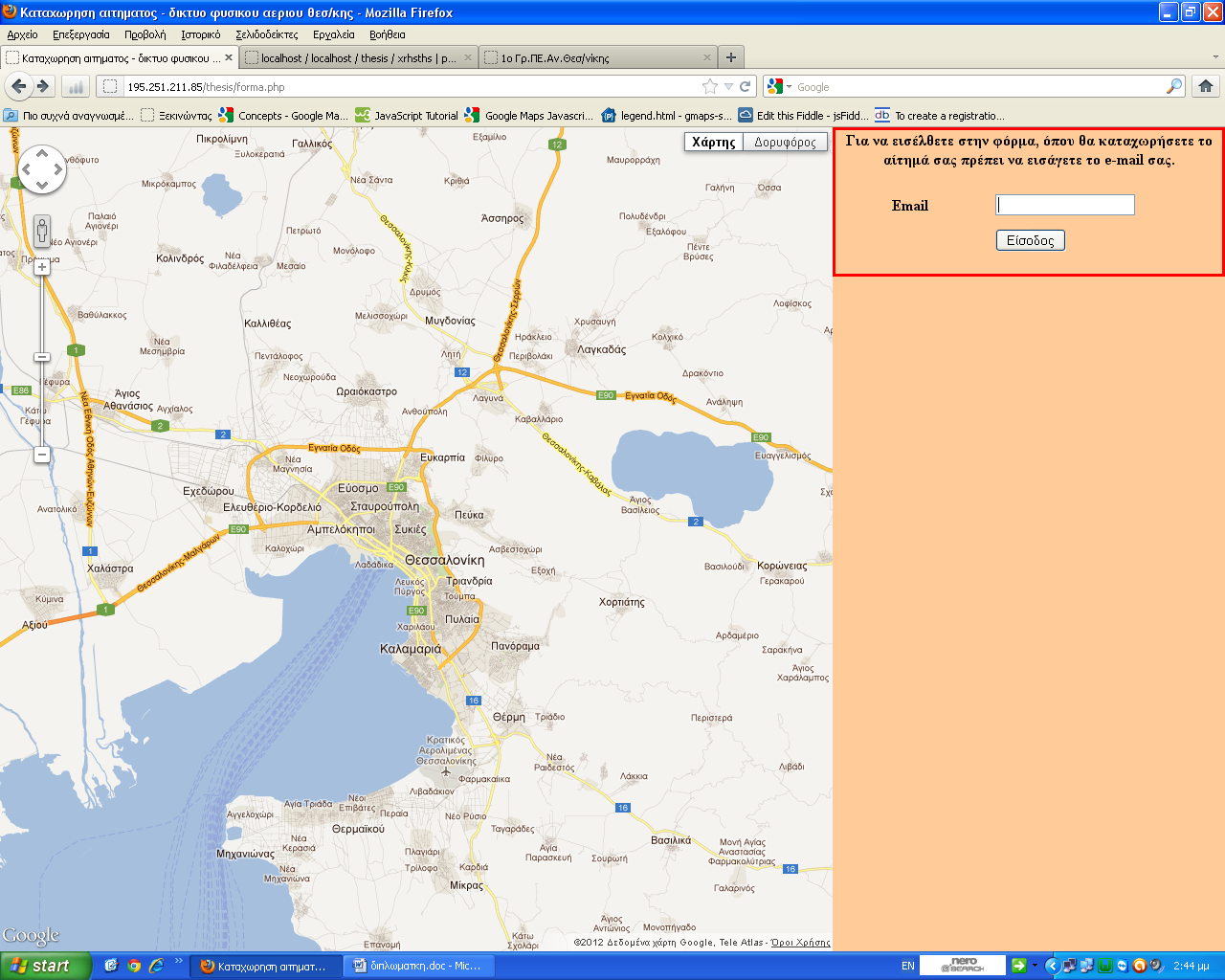The height and width of the screenshot is (980, 1225).
Task: Open the Ιστορικό menu
Action: [x=201, y=34]
